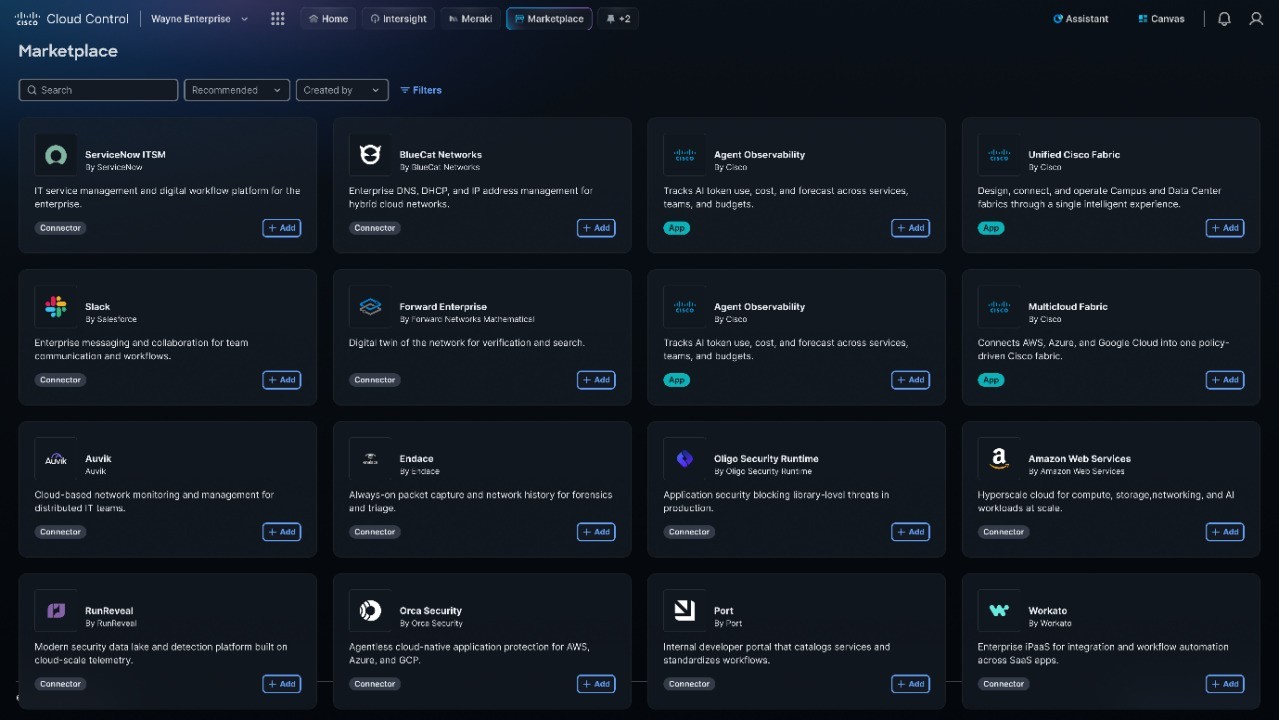Click the magnifier icon in search box
The width and height of the screenshot is (1279, 720).
pyautogui.click(x=32, y=90)
